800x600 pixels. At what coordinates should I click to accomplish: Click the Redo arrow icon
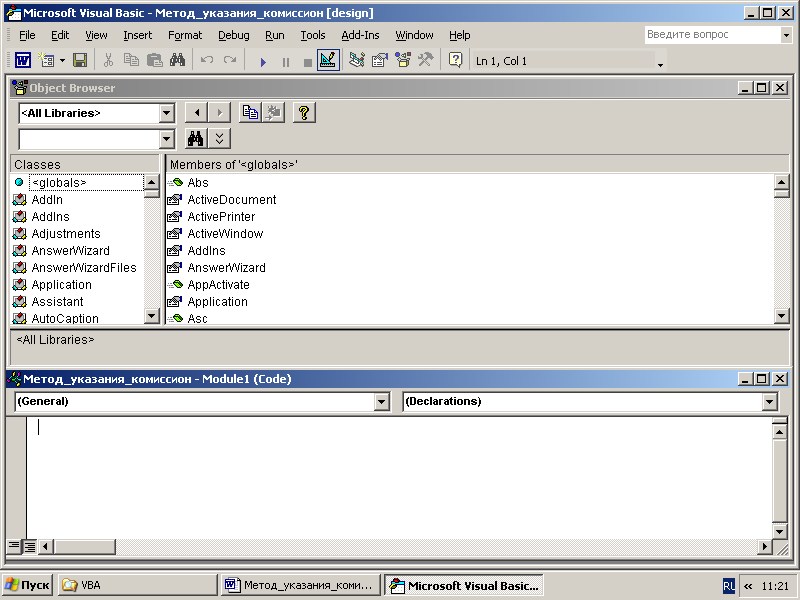pyautogui.click(x=230, y=61)
